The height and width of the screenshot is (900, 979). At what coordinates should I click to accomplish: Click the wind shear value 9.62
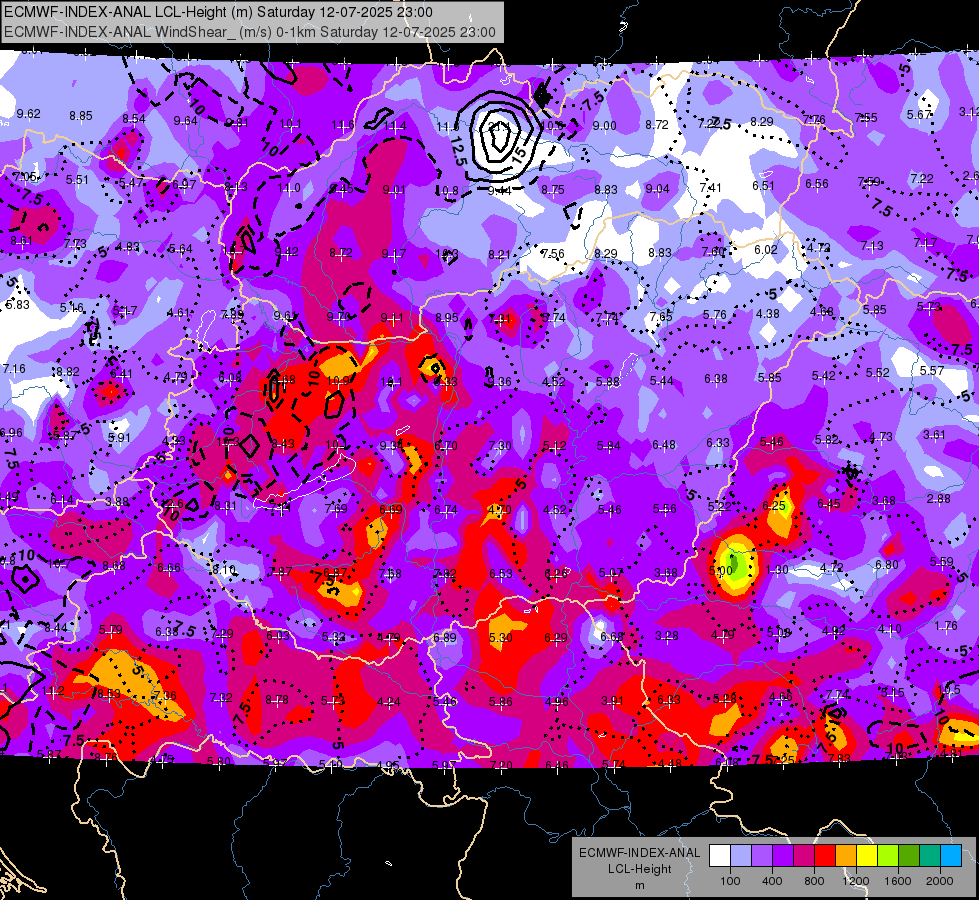click(29, 114)
